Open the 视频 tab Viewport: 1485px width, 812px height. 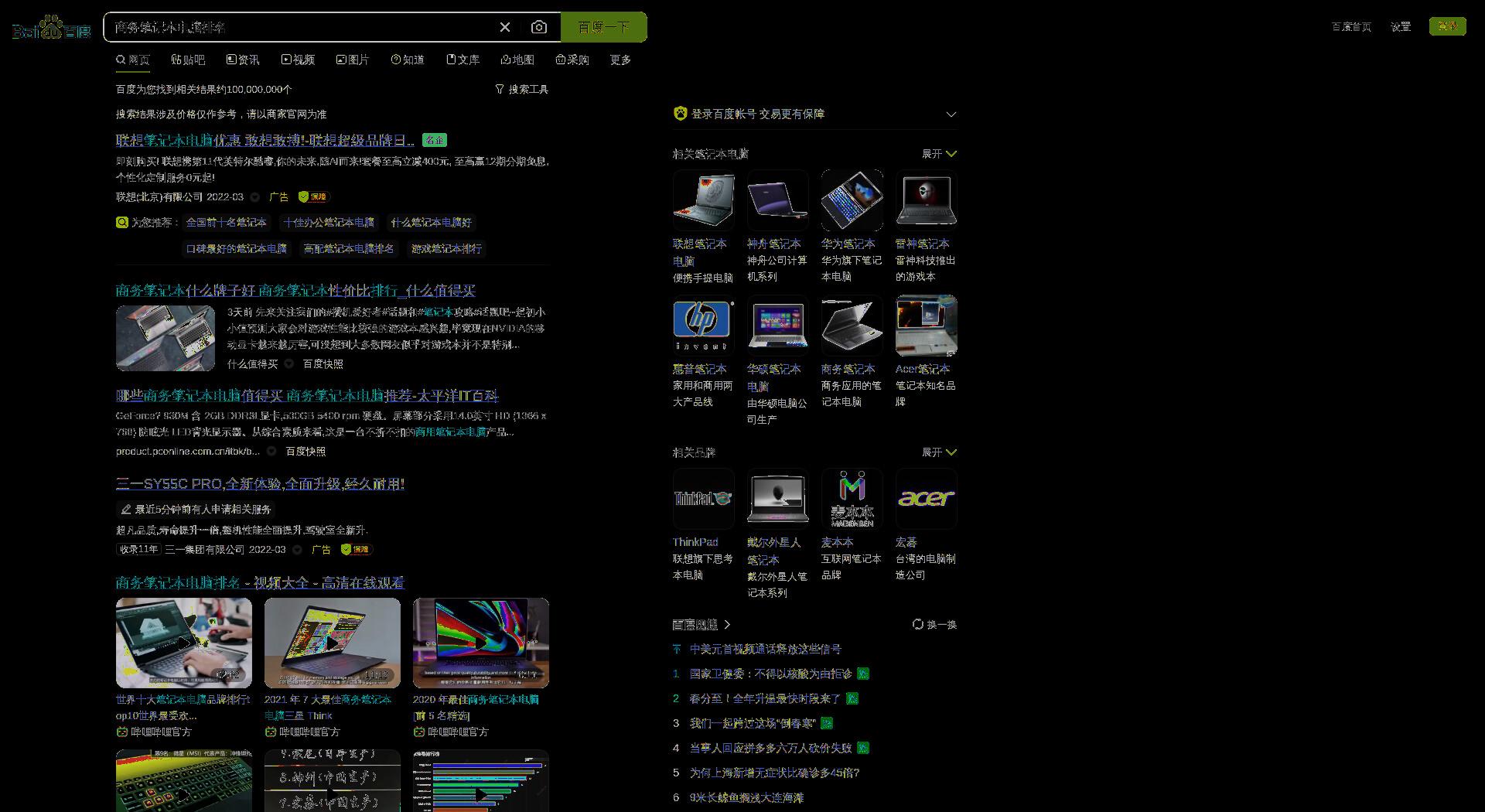click(x=298, y=60)
